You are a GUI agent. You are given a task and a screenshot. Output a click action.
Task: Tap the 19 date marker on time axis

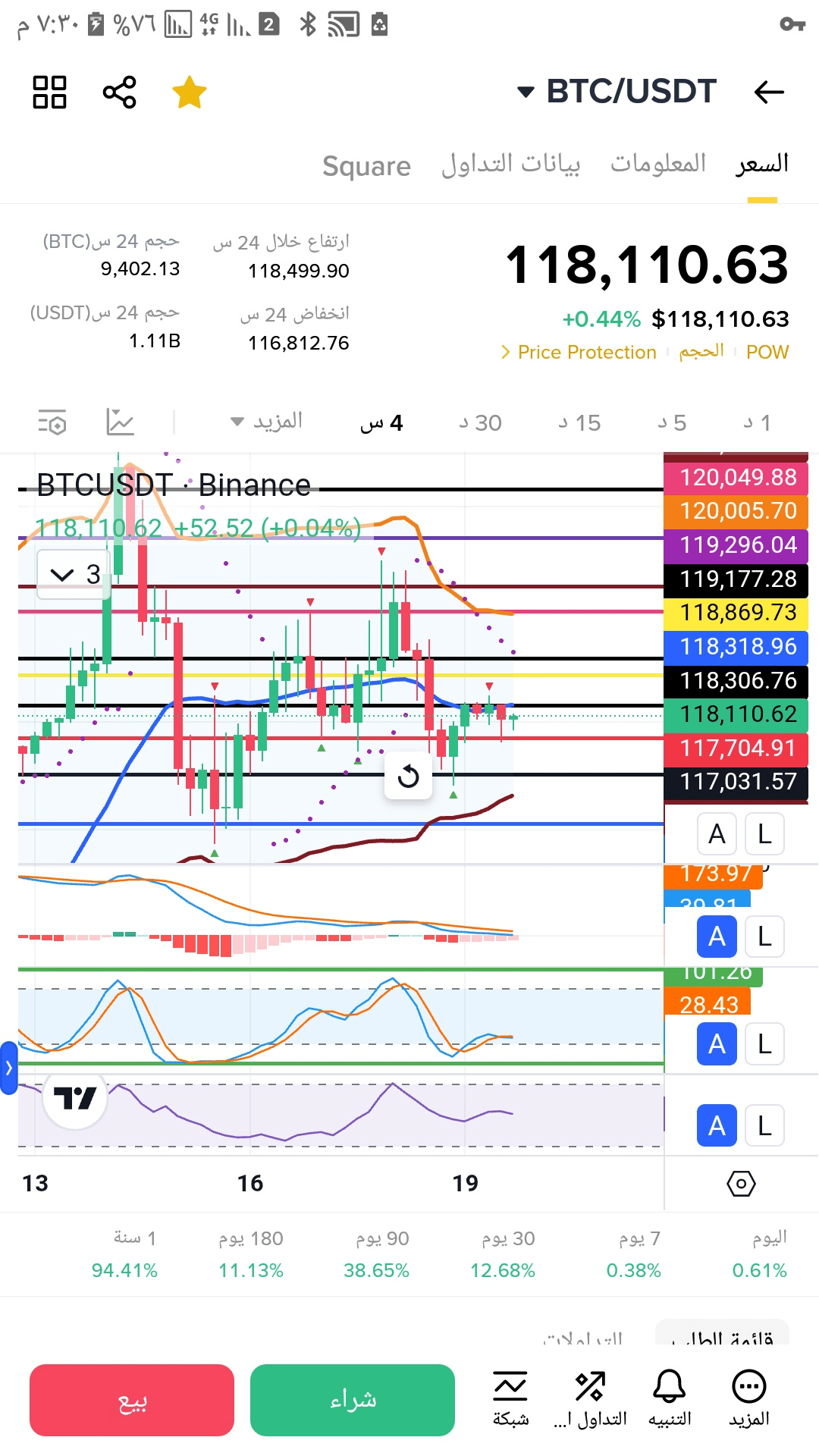click(x=466, y=1184)
